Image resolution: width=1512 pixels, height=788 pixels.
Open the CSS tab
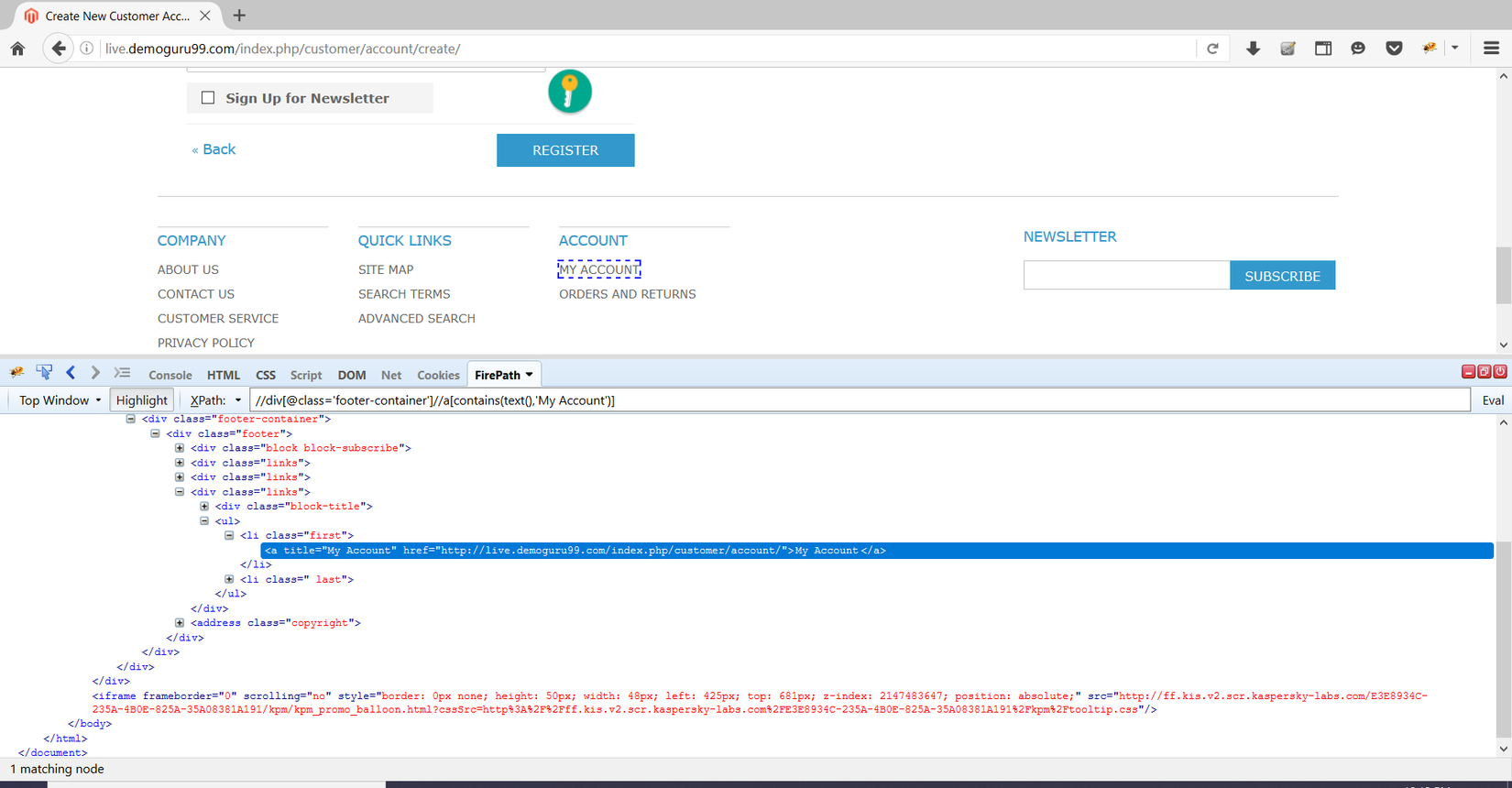click(266, 375)
